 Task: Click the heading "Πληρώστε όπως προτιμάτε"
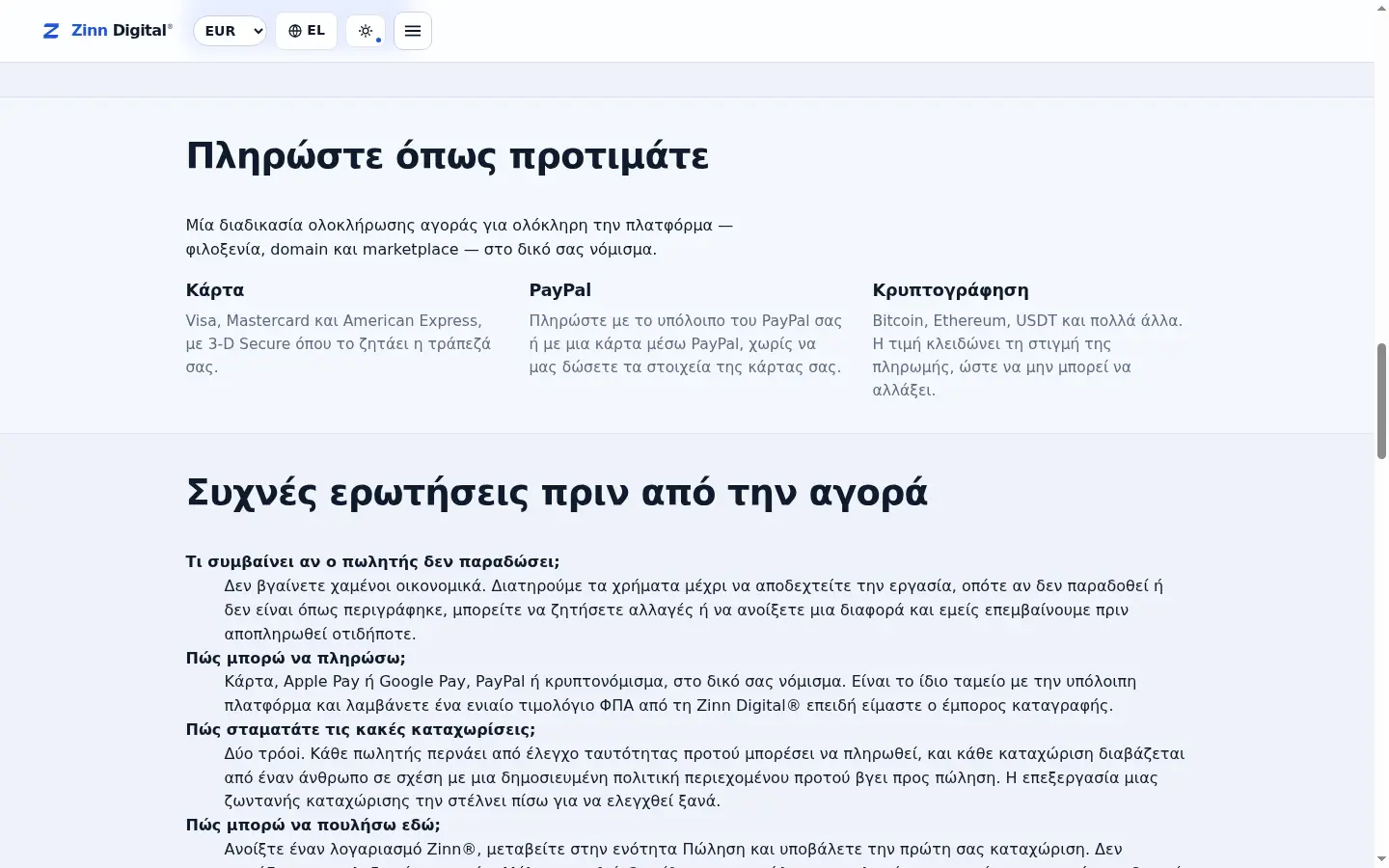click(448, 156)
